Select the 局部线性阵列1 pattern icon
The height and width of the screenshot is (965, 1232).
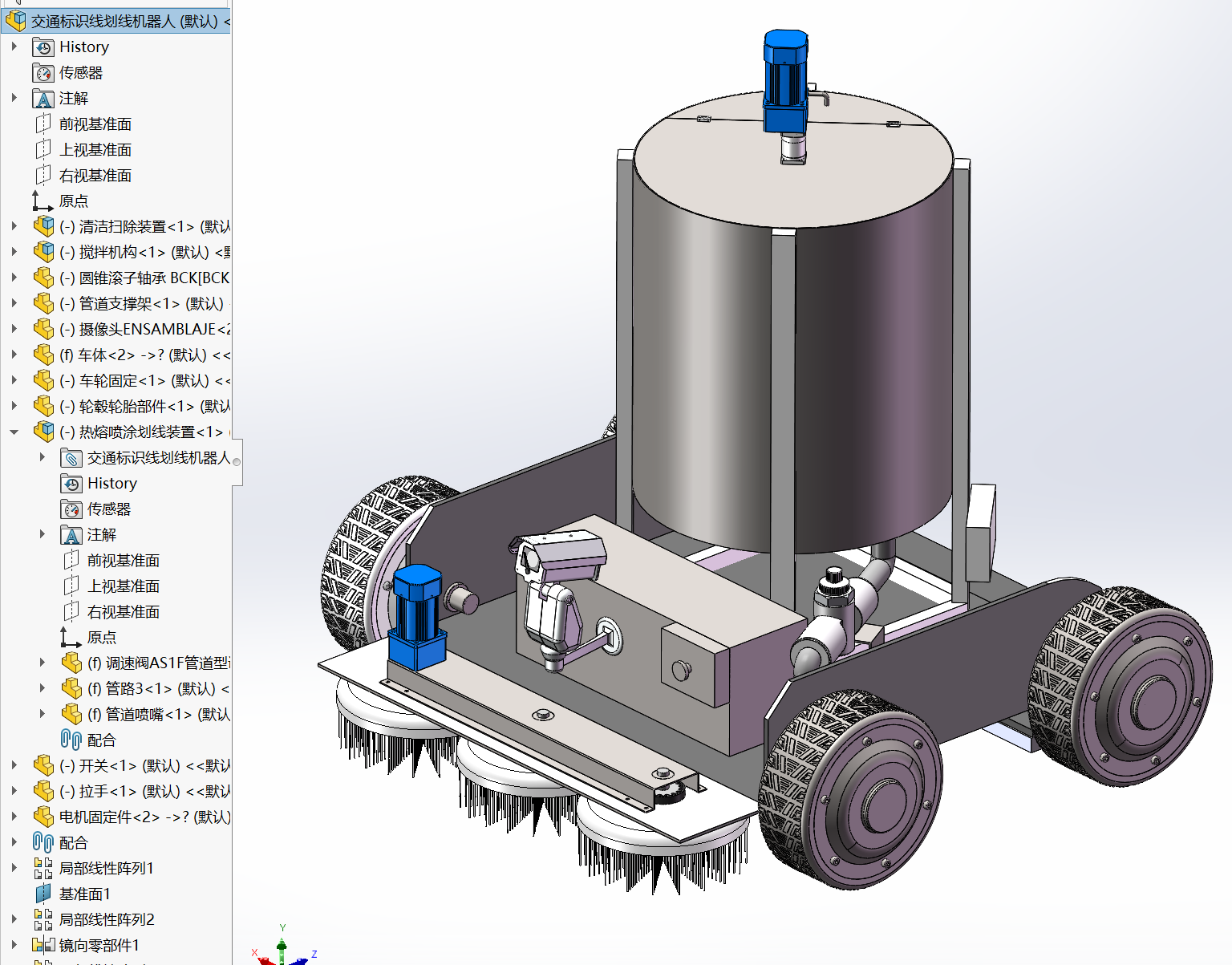(43, 868)
